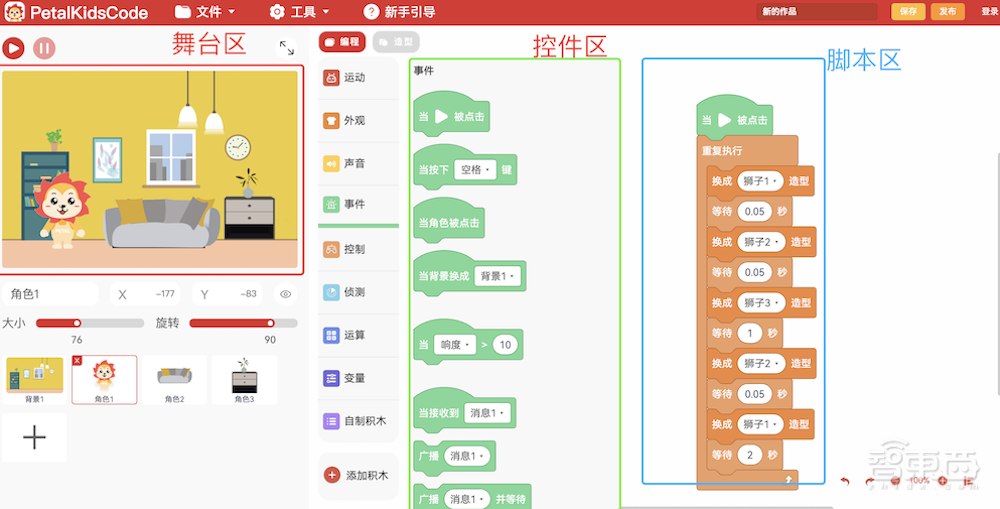Viewport: 1000px width, 509px height.
Task: Click the 发布 publish button
Action: [948, 11]
